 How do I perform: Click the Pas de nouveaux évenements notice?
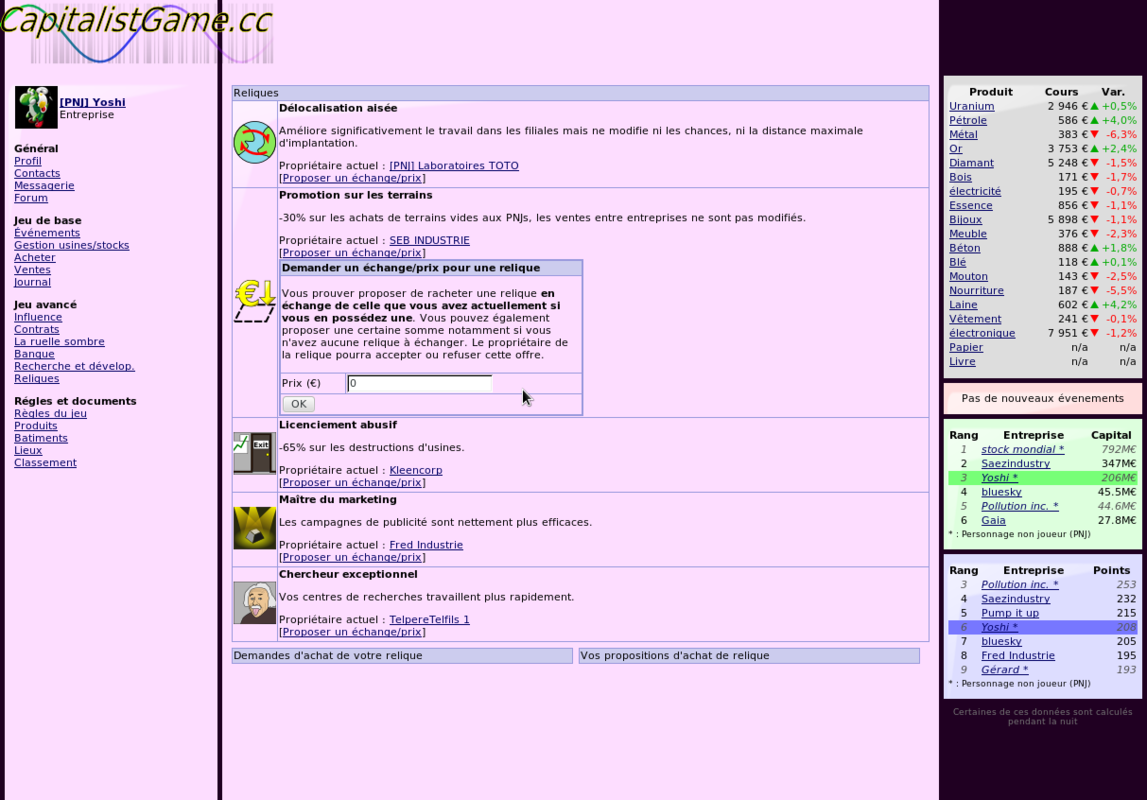pyautogui.click(x=1042, y=399)
